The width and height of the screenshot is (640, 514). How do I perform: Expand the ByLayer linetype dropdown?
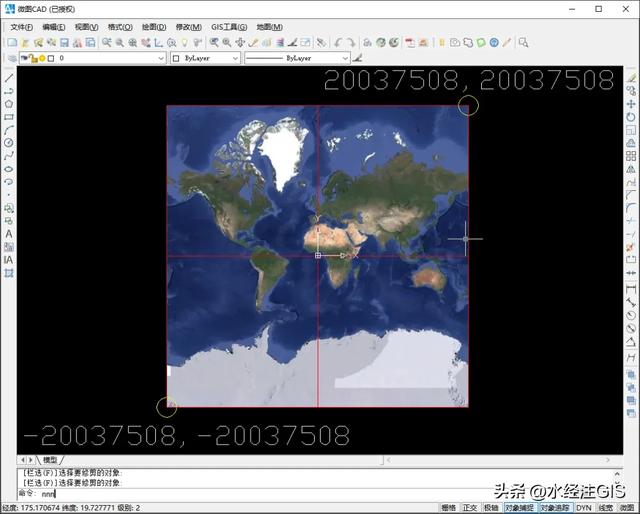(x=345, y=58)
